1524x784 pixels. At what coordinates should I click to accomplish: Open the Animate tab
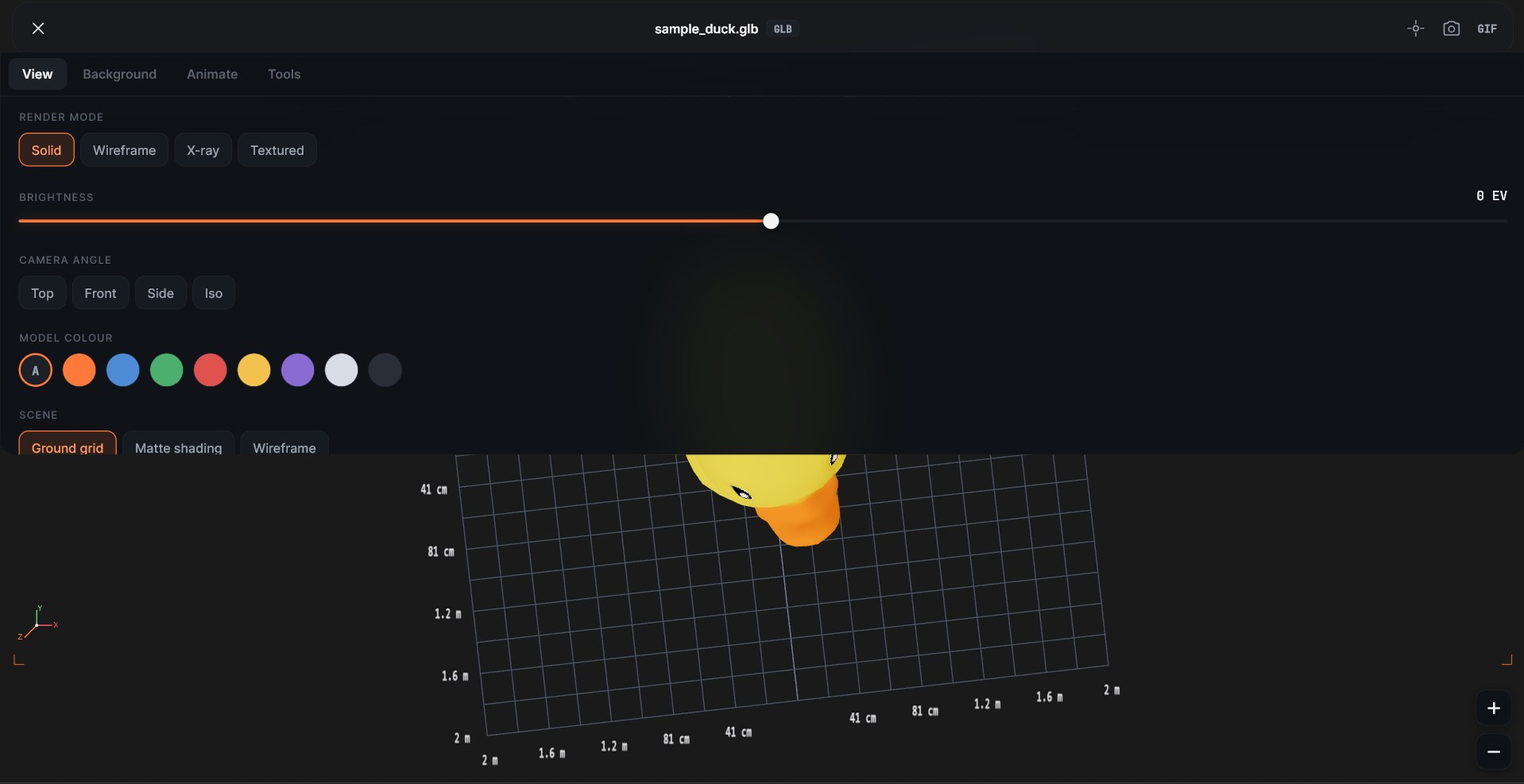pos(212,74)
